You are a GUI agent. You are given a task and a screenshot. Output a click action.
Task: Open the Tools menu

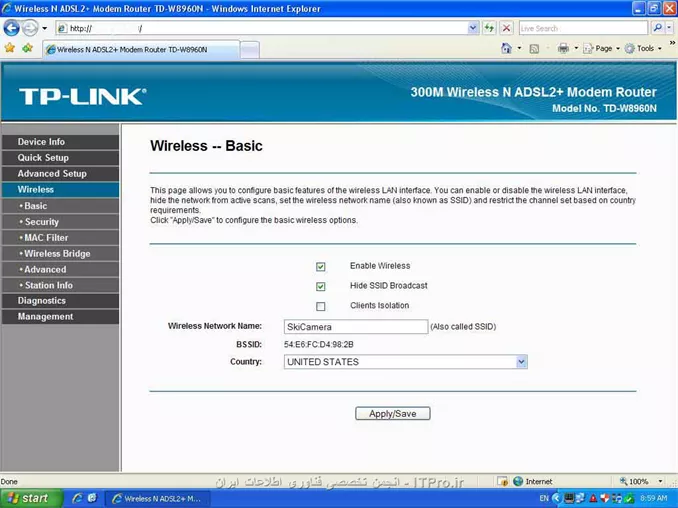point(643,48)
